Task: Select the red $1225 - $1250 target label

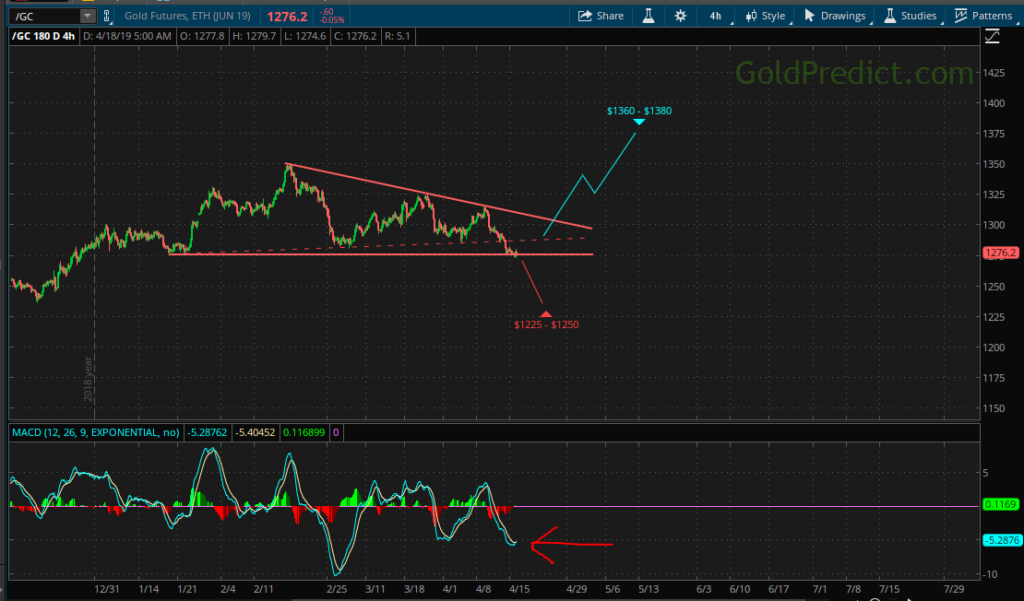Action: click(x=545, y=325)
